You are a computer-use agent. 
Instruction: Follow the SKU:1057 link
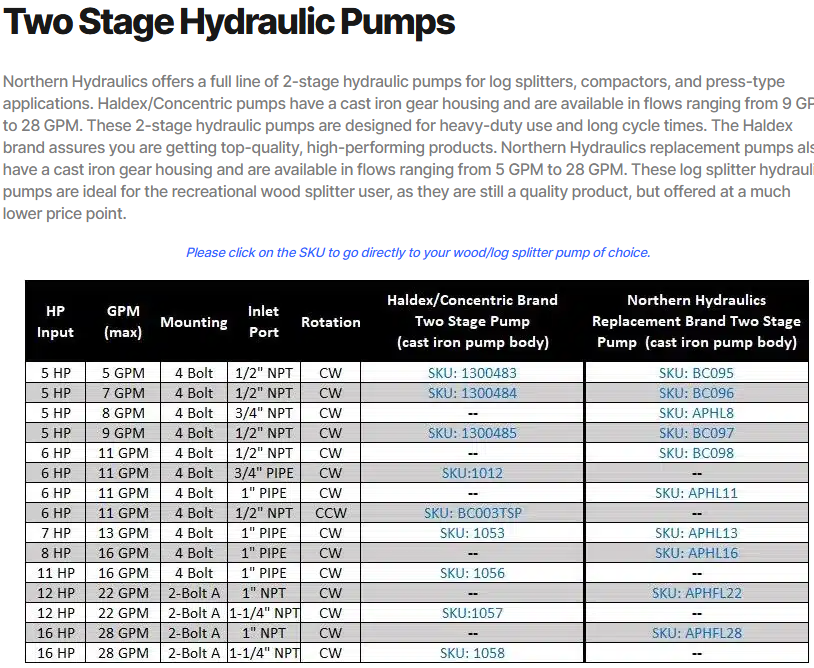472,613
